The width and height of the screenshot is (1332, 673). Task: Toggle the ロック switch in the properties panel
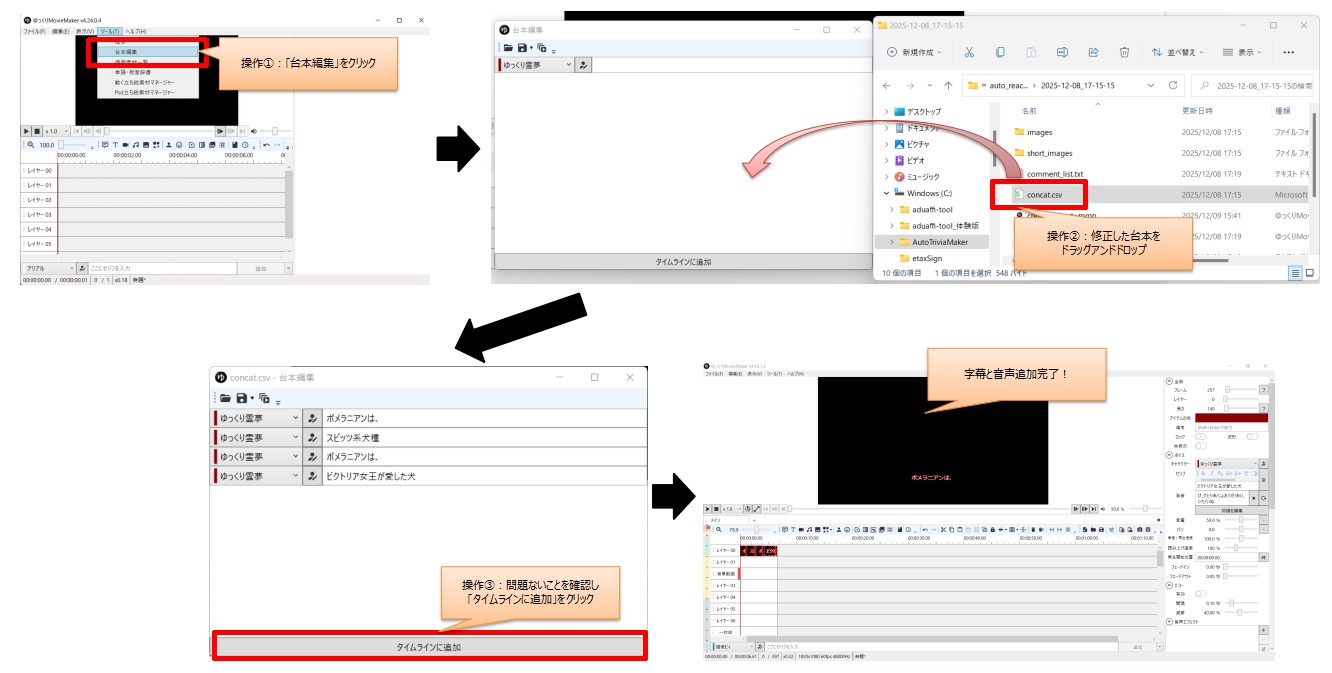(1201, 437)
